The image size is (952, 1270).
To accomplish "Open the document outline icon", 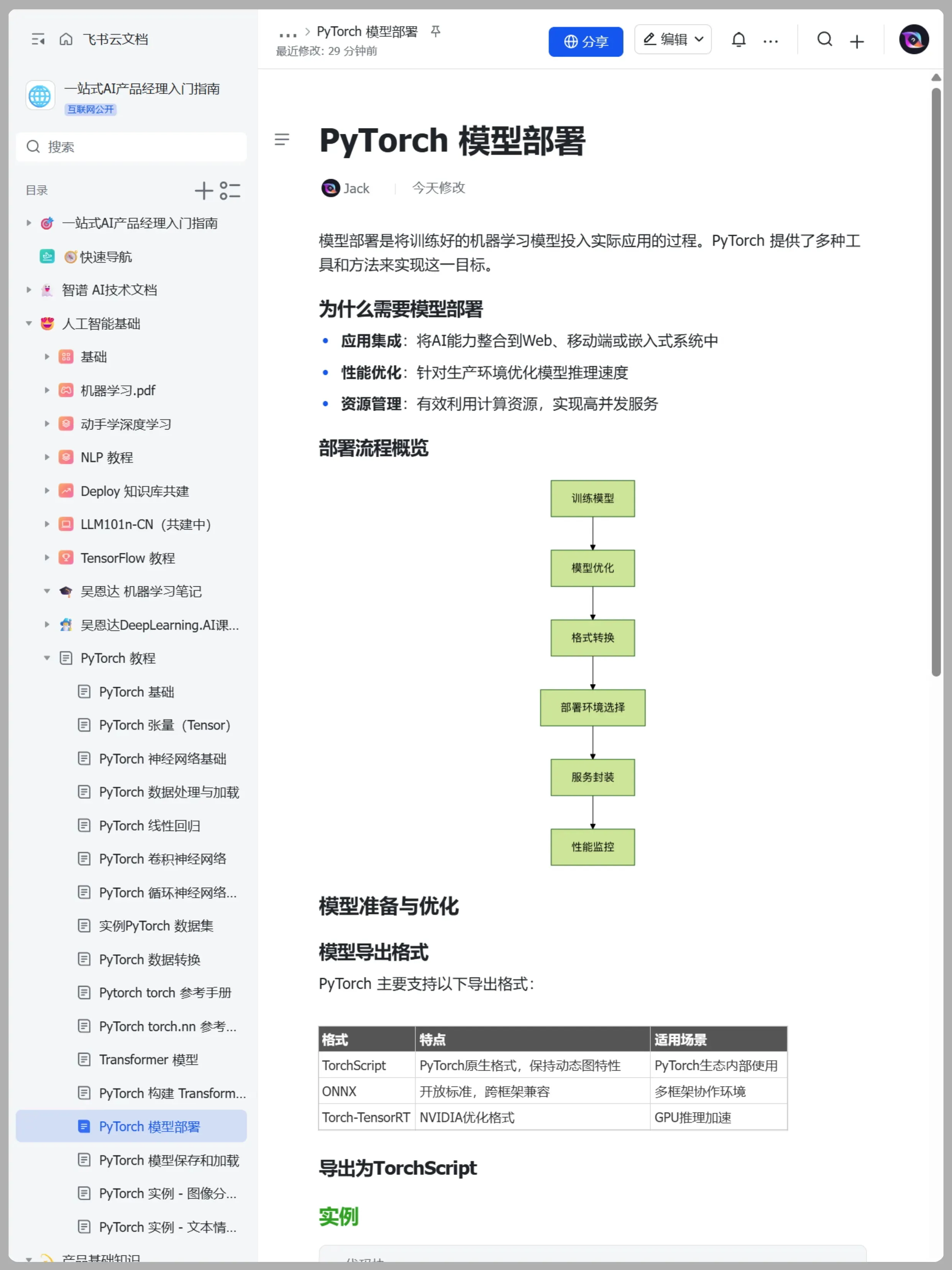I will (282, 139).
